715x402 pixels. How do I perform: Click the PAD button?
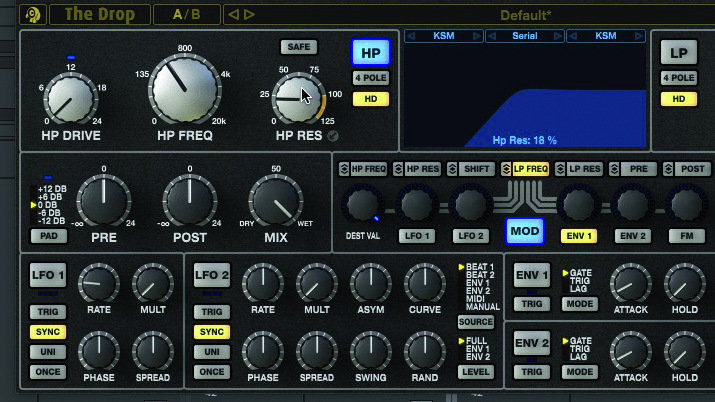[49, 236]
